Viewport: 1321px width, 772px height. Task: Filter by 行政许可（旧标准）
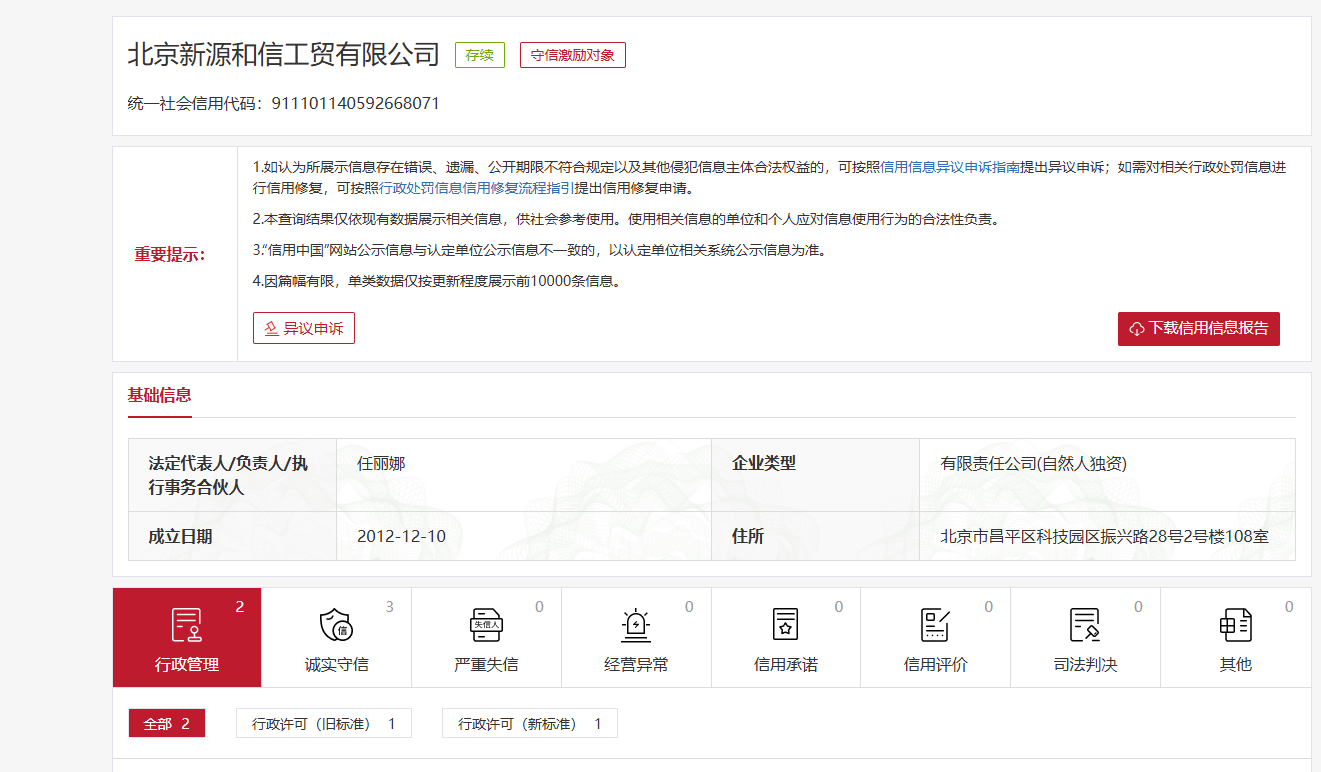(323, 723)
